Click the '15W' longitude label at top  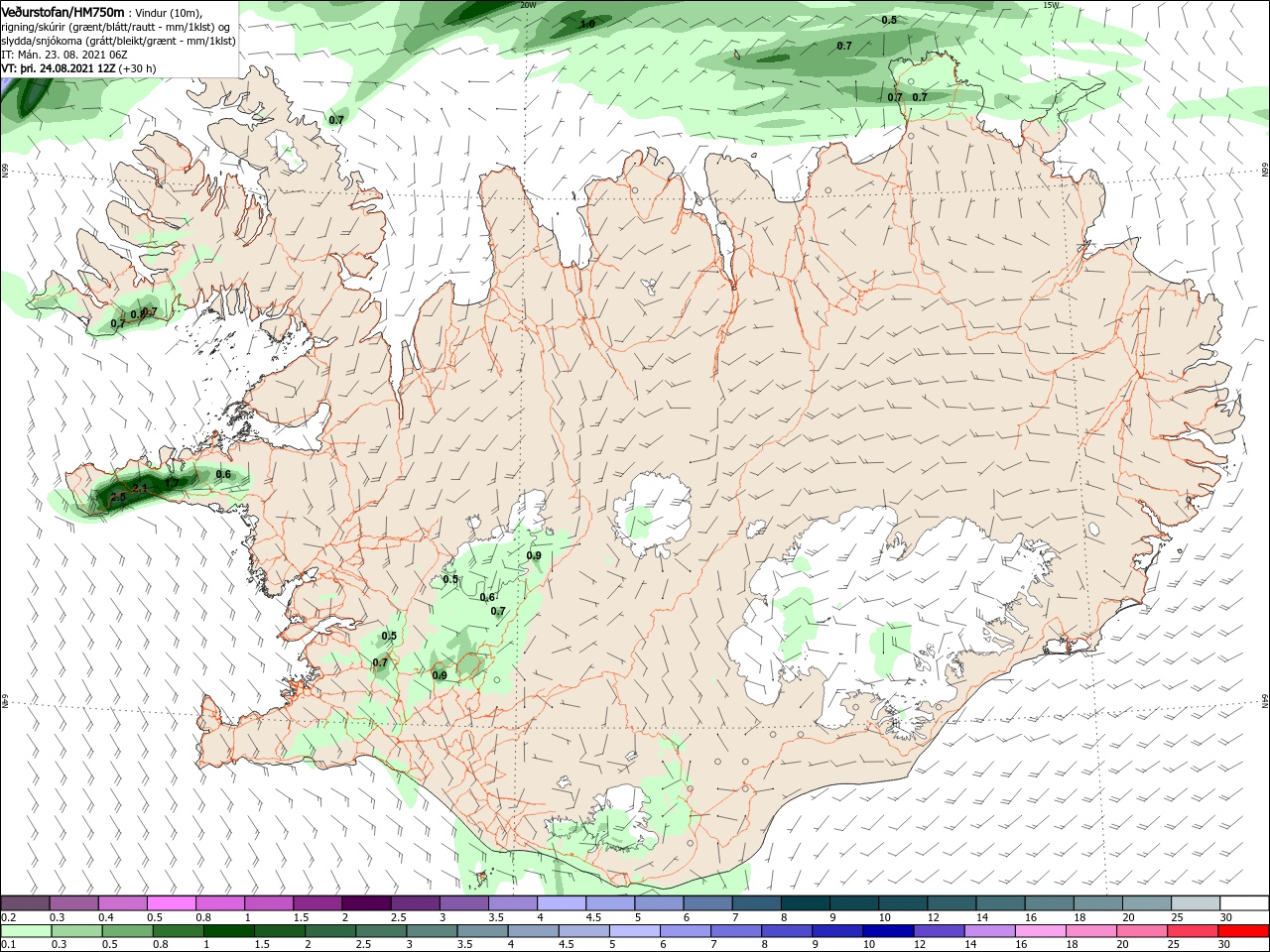1051,5
